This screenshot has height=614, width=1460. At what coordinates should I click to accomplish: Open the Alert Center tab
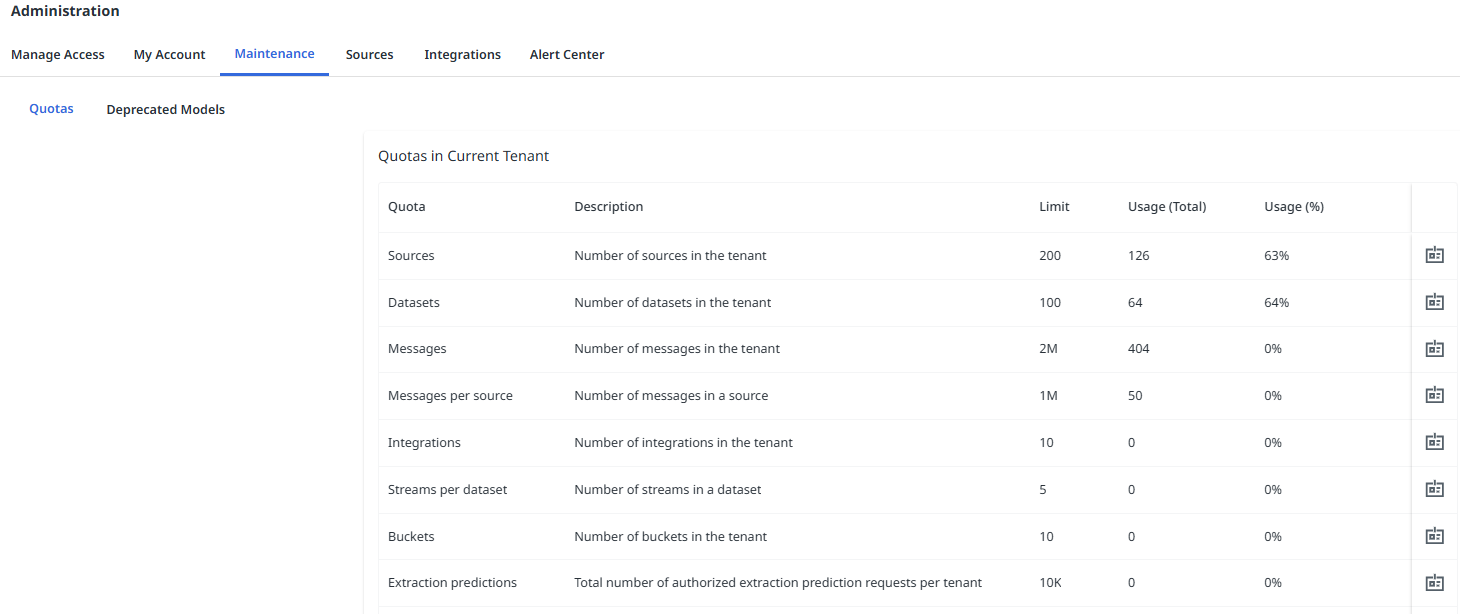[x=567, y=55]
